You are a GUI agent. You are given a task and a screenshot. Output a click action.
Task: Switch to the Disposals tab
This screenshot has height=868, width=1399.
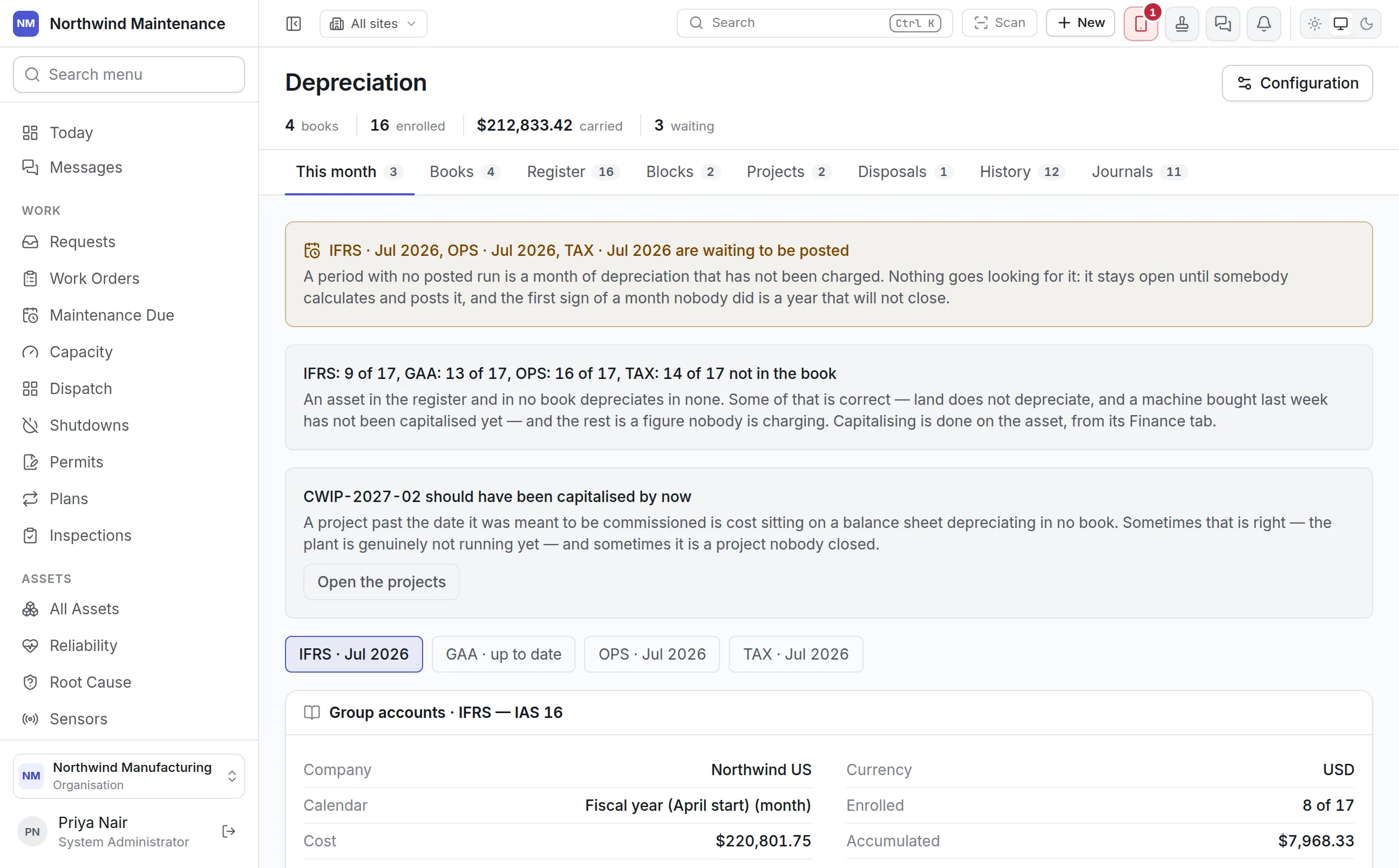[x=905, y=172]
